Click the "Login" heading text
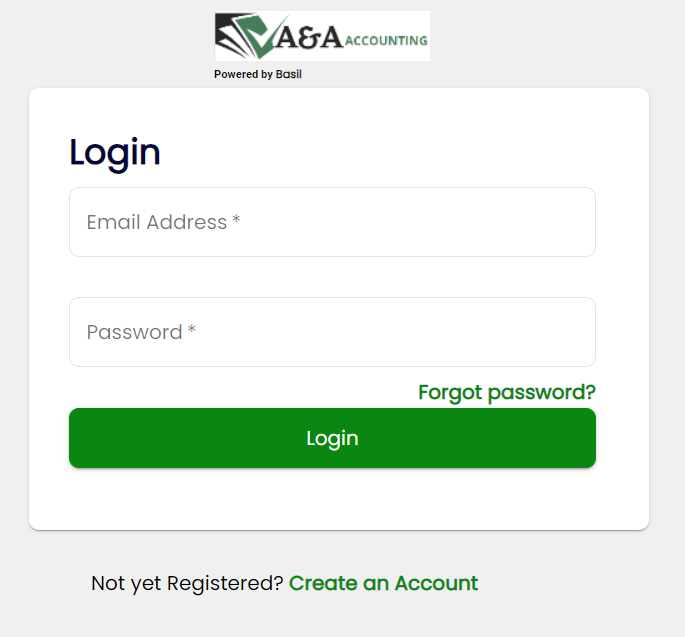This screenshot has height=637, width=685. (x=115, y=152)
